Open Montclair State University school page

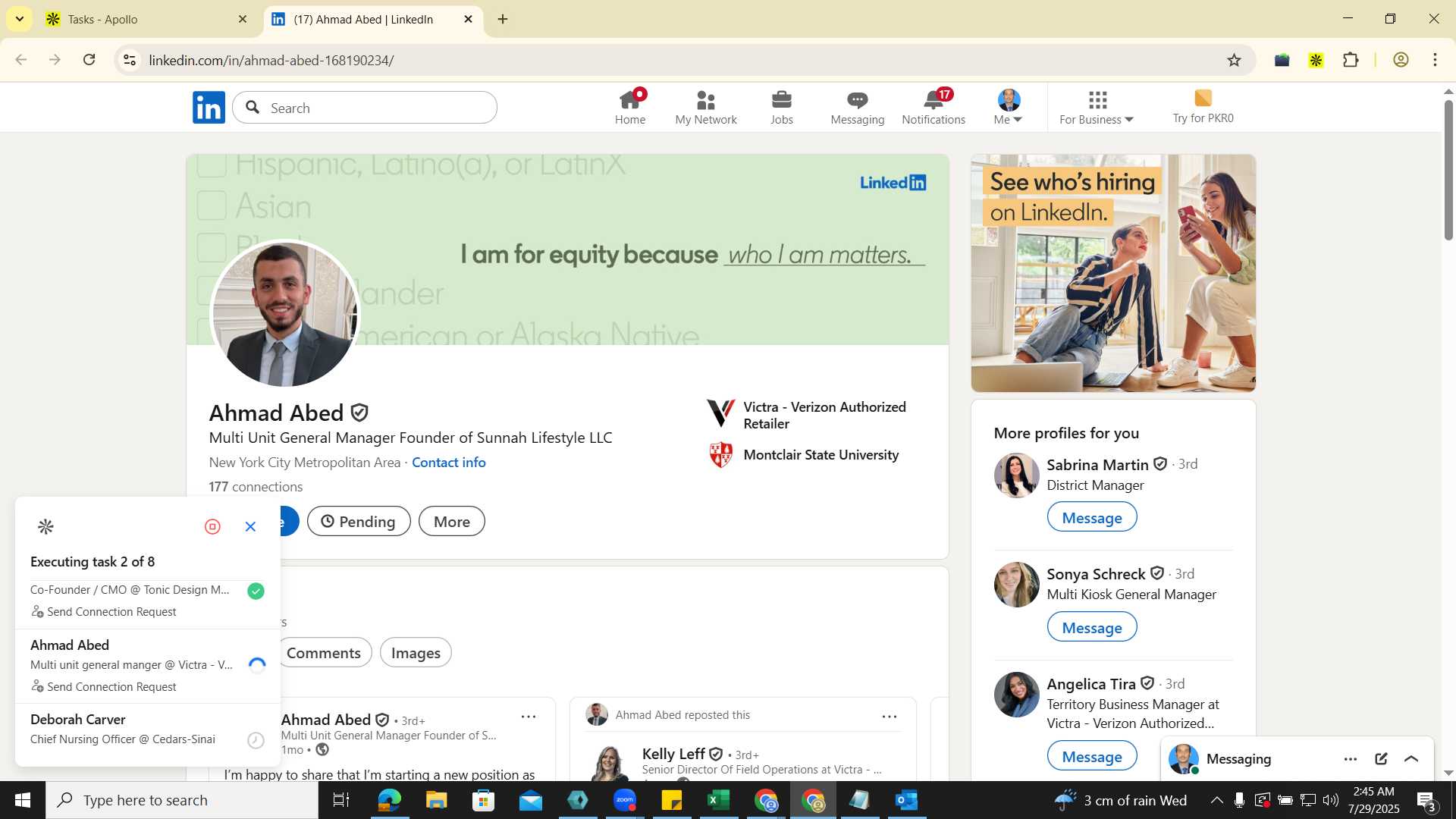(804, 454)
